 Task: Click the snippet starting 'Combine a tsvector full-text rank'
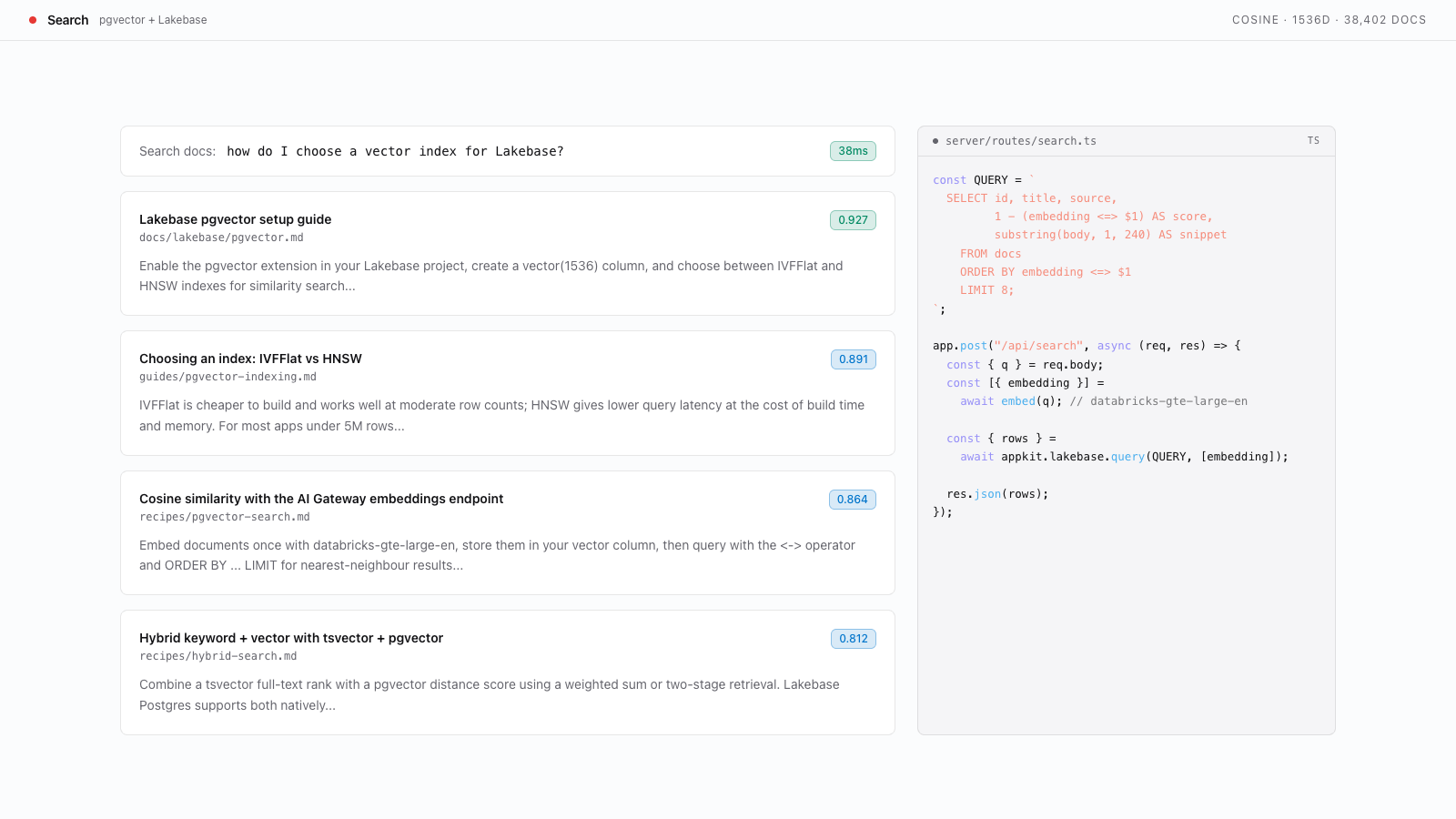[x=490, y=695]
